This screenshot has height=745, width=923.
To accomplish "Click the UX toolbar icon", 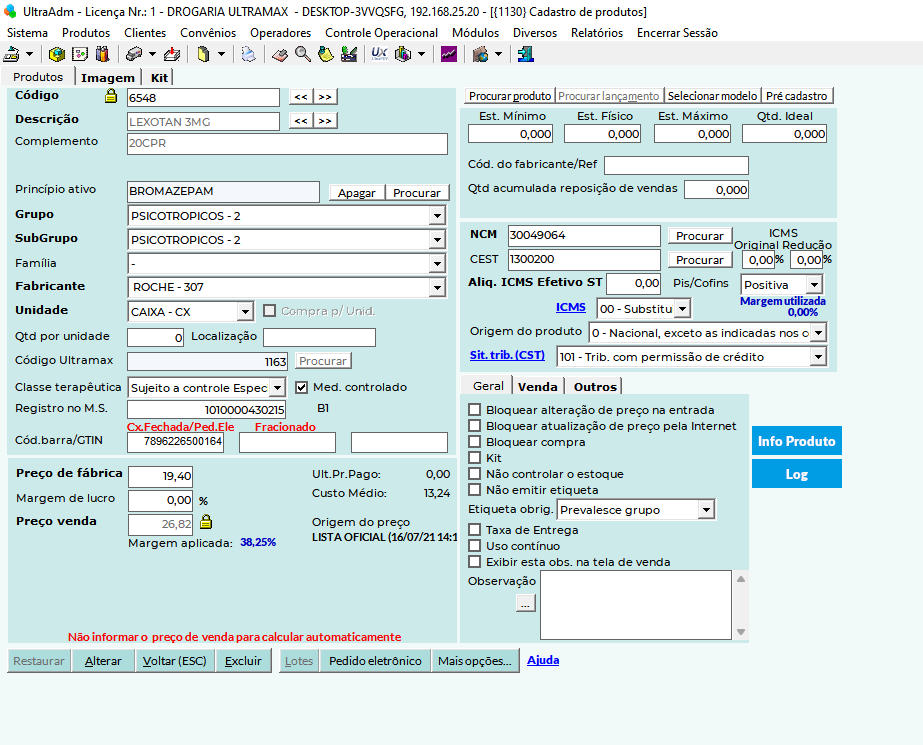I will [x=380, y=55].
